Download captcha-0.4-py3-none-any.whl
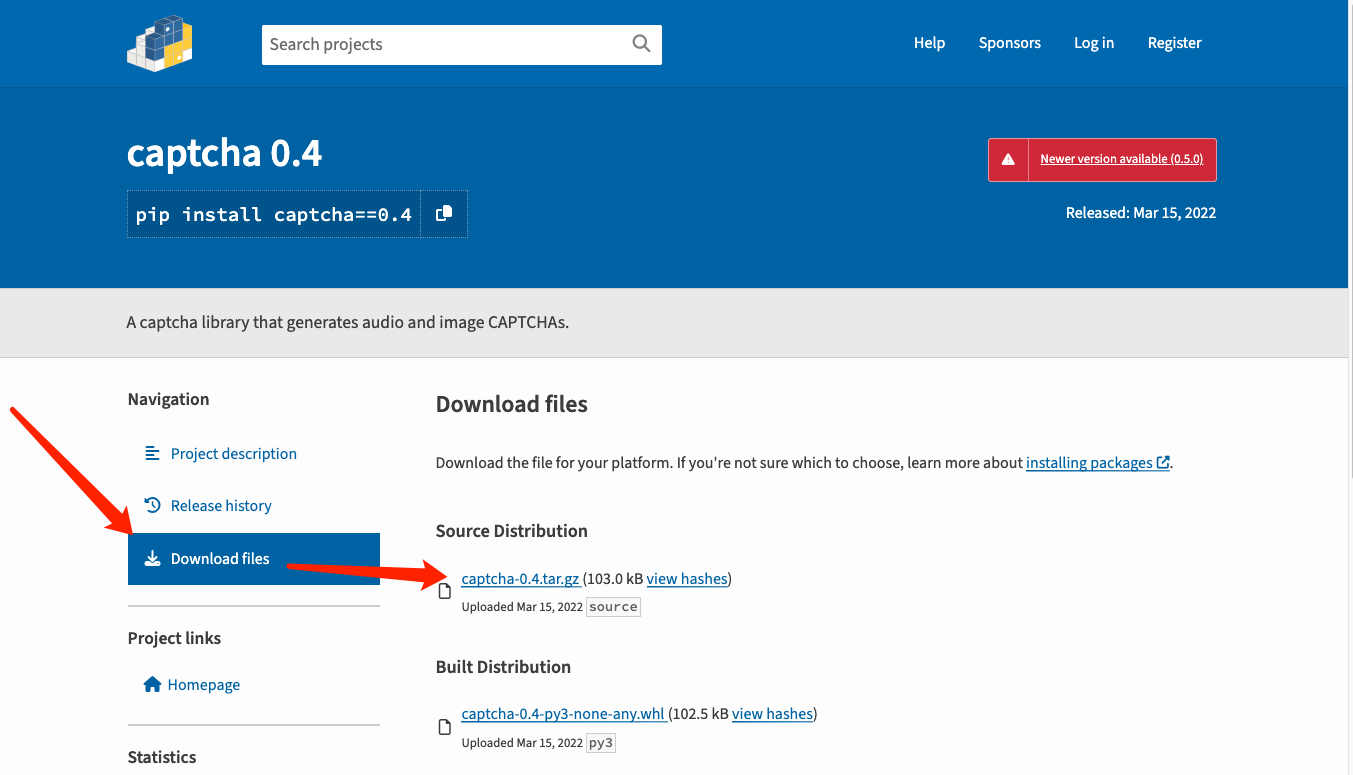Image resolution: width=1353 pixels, height=775 pixels. [563, 714]
